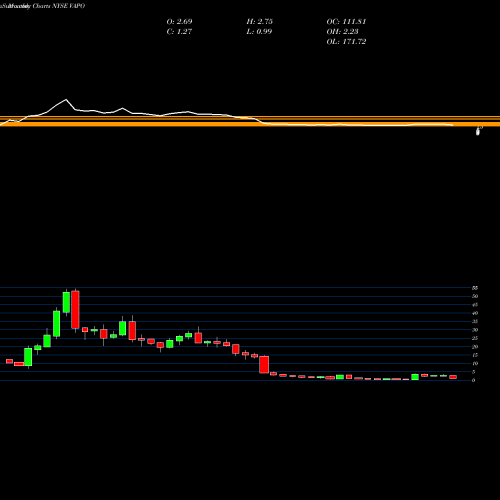Select the open value 'O: 2.69'
The width and height of the screenshot is (500, 500).
click(179, 22)
